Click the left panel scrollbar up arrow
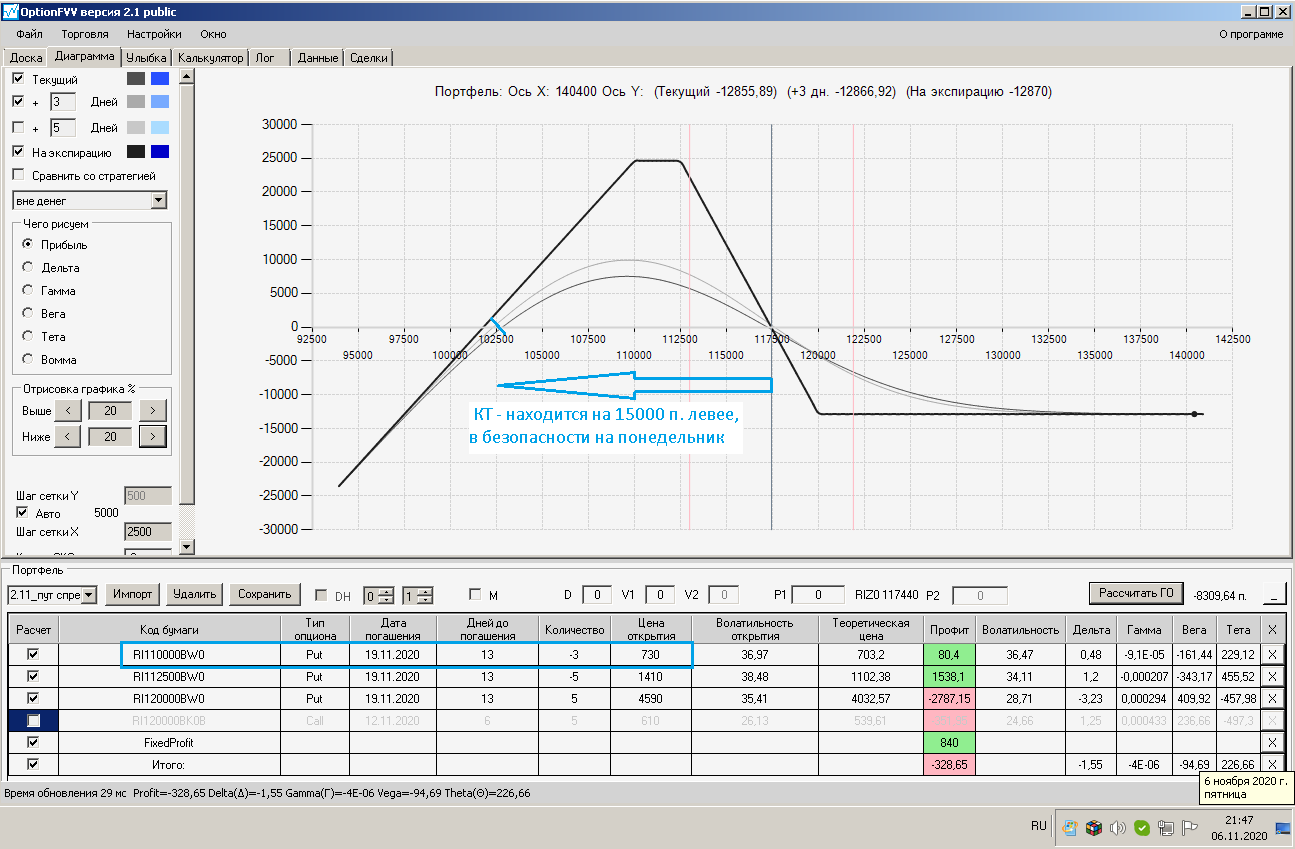 pos(187,75)
